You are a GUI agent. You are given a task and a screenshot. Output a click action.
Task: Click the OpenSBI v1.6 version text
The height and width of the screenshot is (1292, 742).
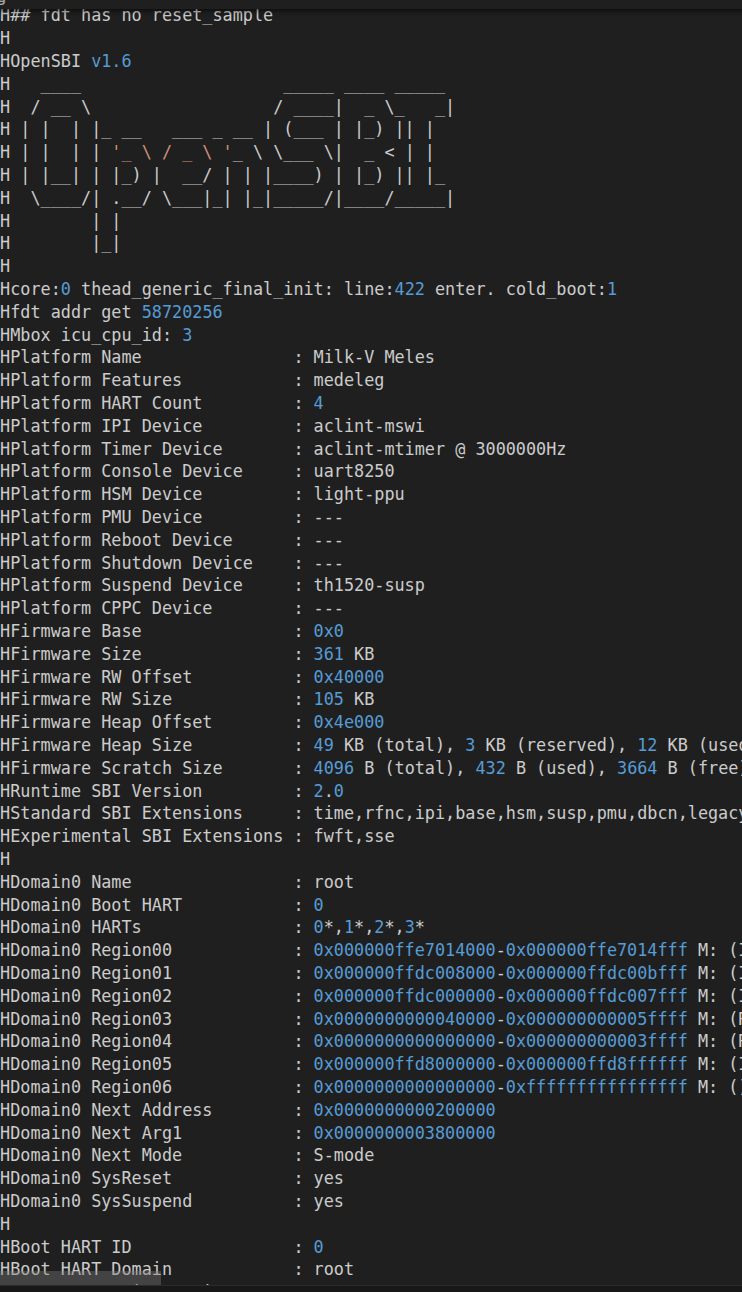pyautogui.click(x=111, y=61)
